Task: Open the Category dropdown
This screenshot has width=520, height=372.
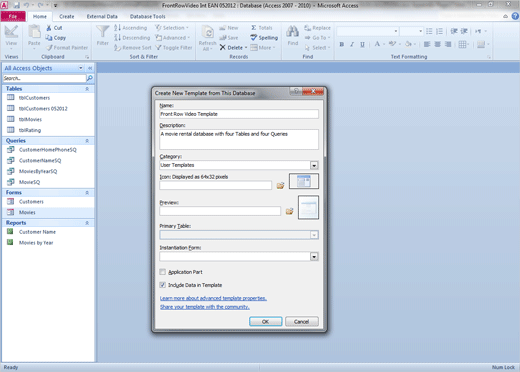Action: coord(314,165)
